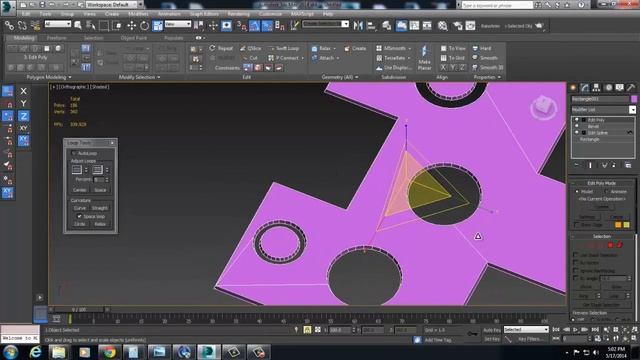Image resolution: width=640 pixels, height=360 pixels.
Task: Click the Circle button in Loop Tools
Action: tap(80, 224)
